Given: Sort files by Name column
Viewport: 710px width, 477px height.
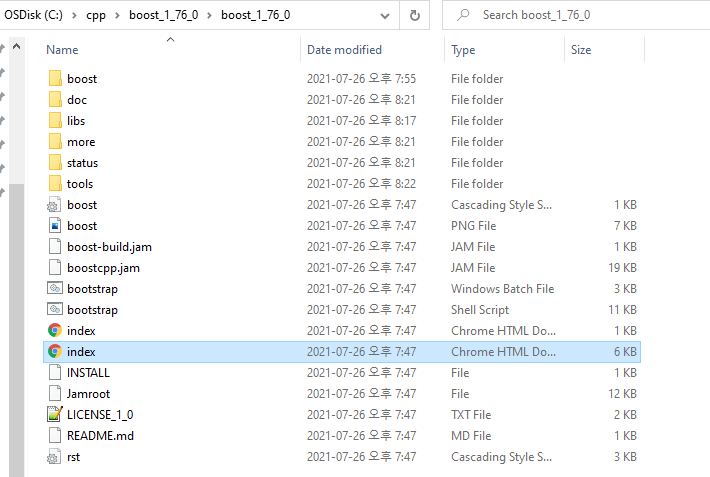Looking at the screenshot, I should (x=62, y=50).
